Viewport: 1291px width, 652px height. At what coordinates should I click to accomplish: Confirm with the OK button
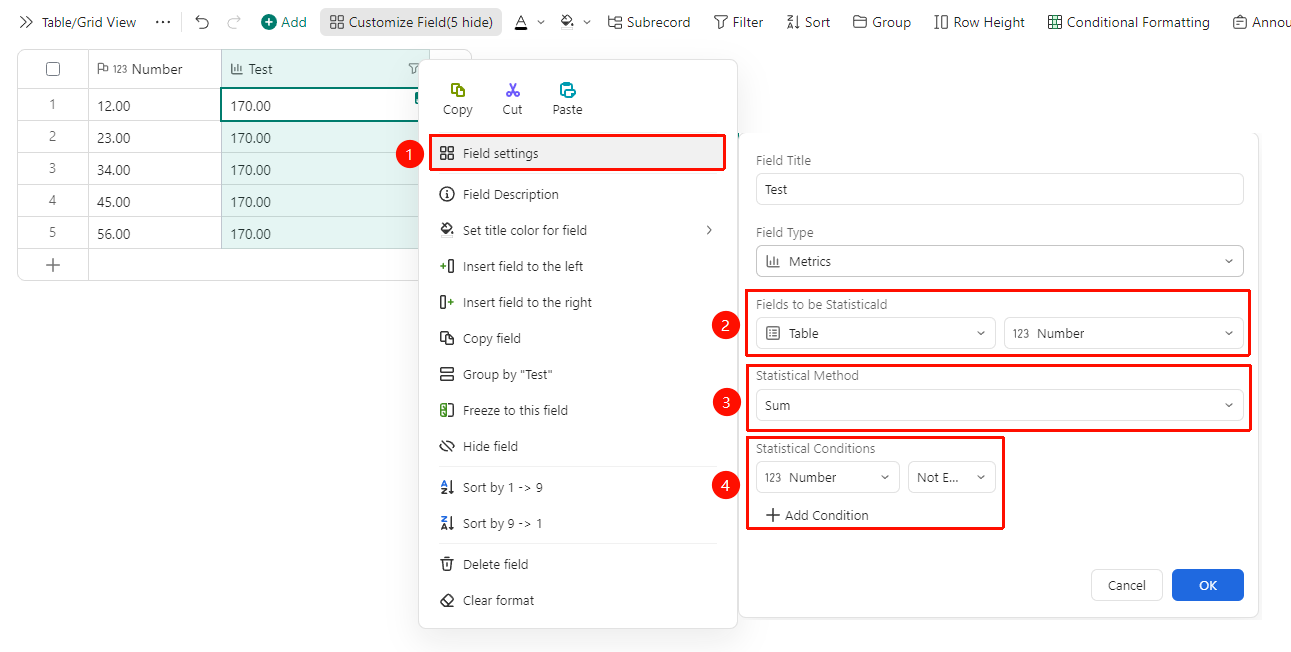click(1208, 585)
